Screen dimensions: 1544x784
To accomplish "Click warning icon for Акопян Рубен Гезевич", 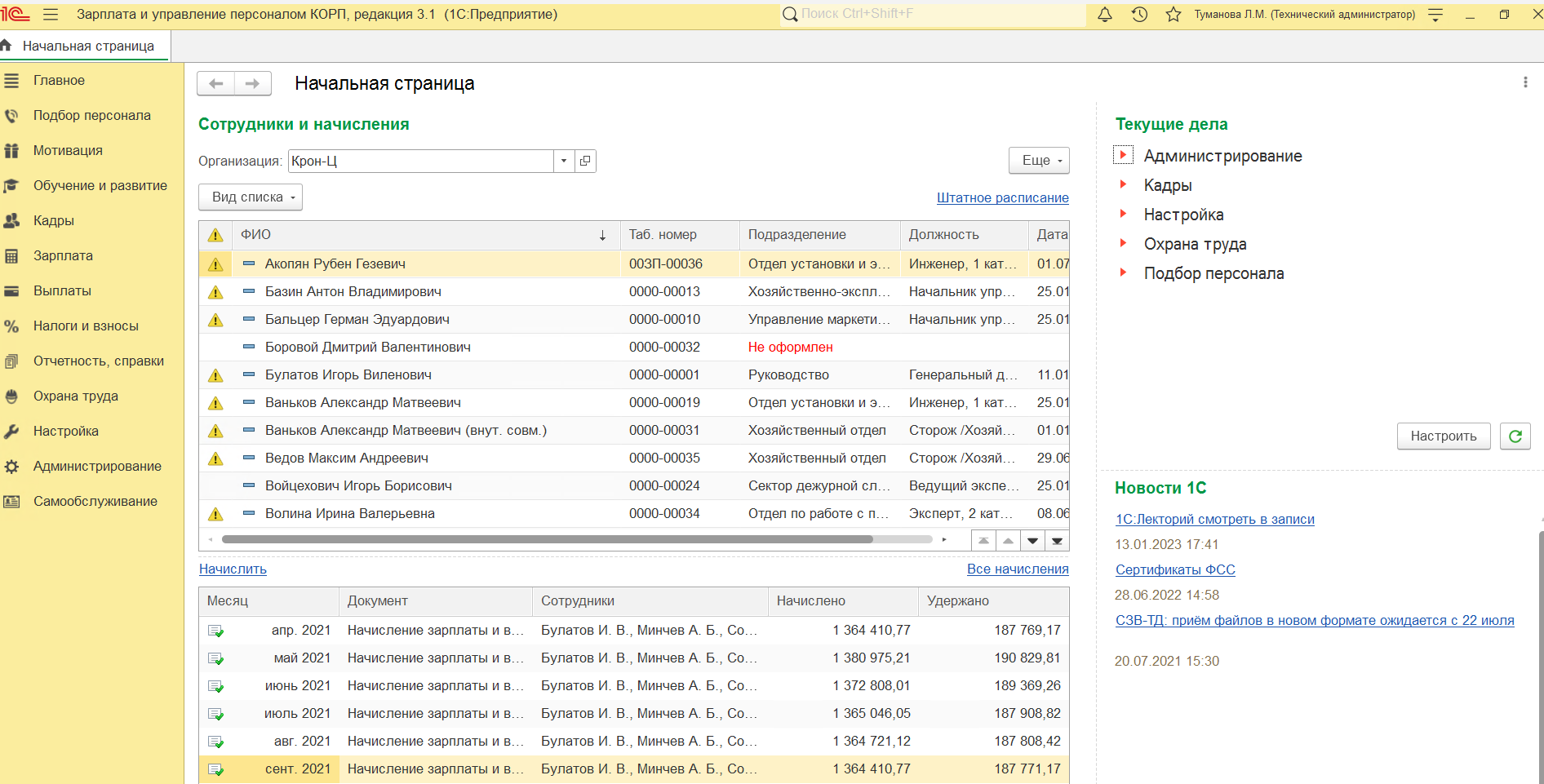I will coord(215,264).
